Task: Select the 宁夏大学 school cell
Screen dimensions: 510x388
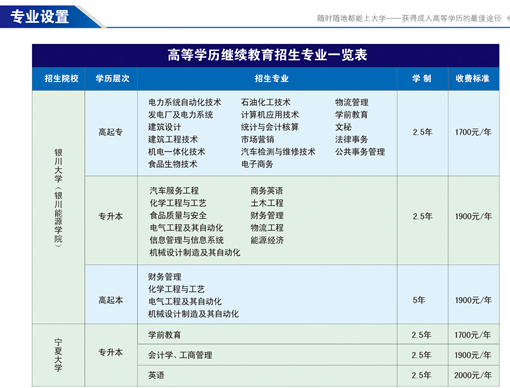Action: (58, 355)
